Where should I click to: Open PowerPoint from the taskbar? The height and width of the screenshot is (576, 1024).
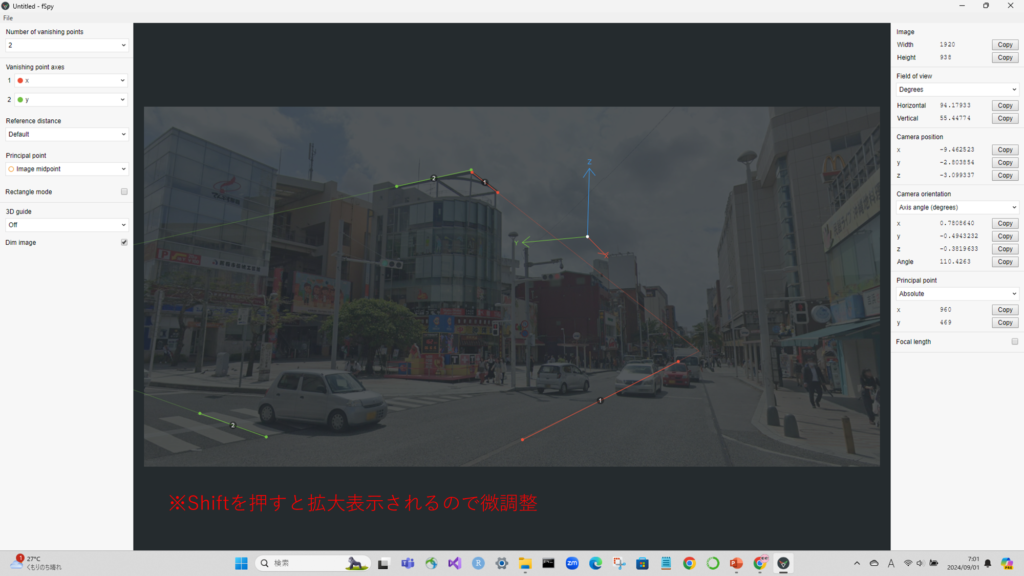pos(737,563)
